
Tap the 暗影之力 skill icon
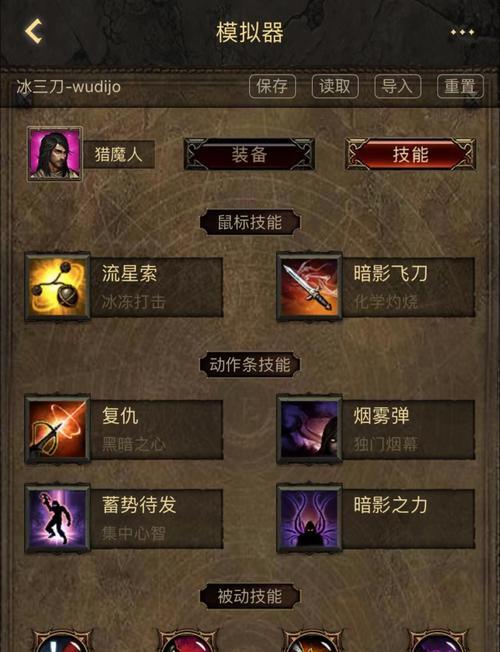(x=309, y=518)
